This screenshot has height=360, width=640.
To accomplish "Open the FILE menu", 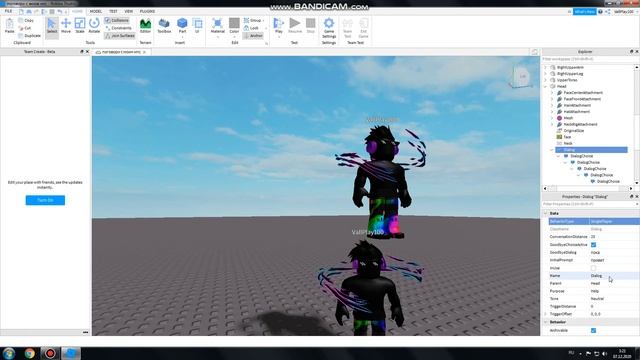I will pyautogui.click(x=8, y=11).
